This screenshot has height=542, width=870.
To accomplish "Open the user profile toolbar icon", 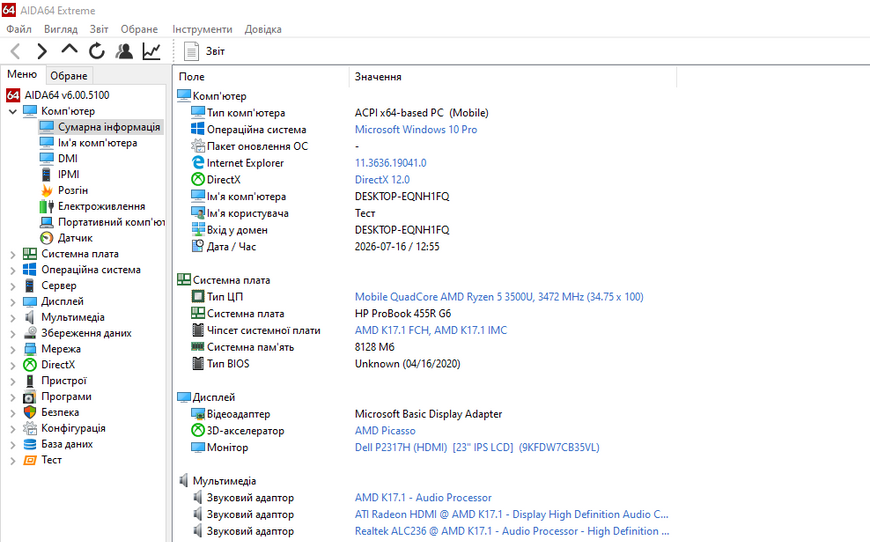I will [x=124, y=51].
